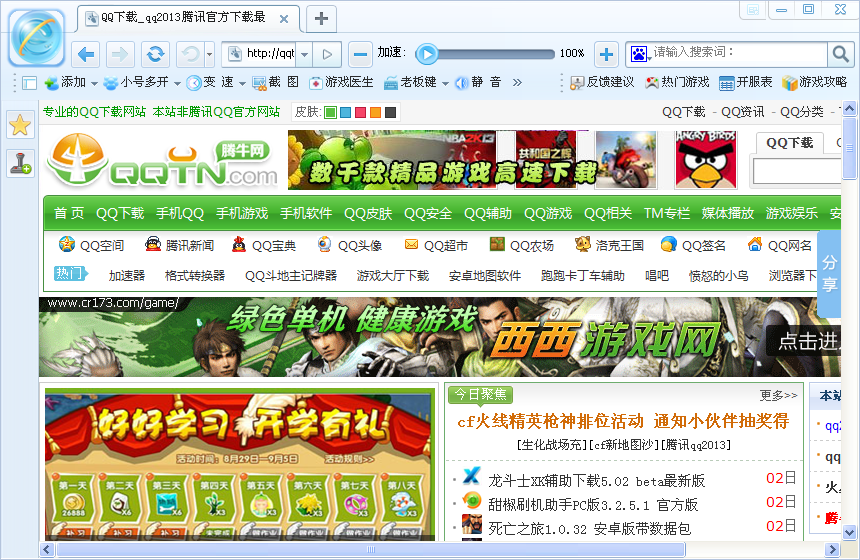The width and height of the screenshot is (860, 560).
Task: Close the QQ下载 browser tab
Action: tap(284, 19)
